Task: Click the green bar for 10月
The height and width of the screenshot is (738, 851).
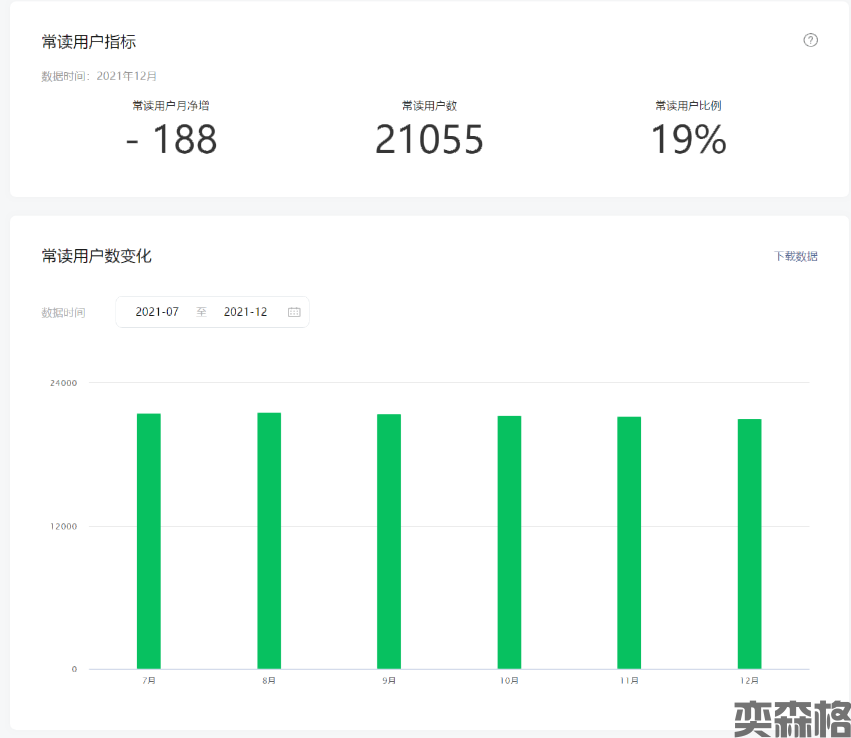Action: point(509,542)
